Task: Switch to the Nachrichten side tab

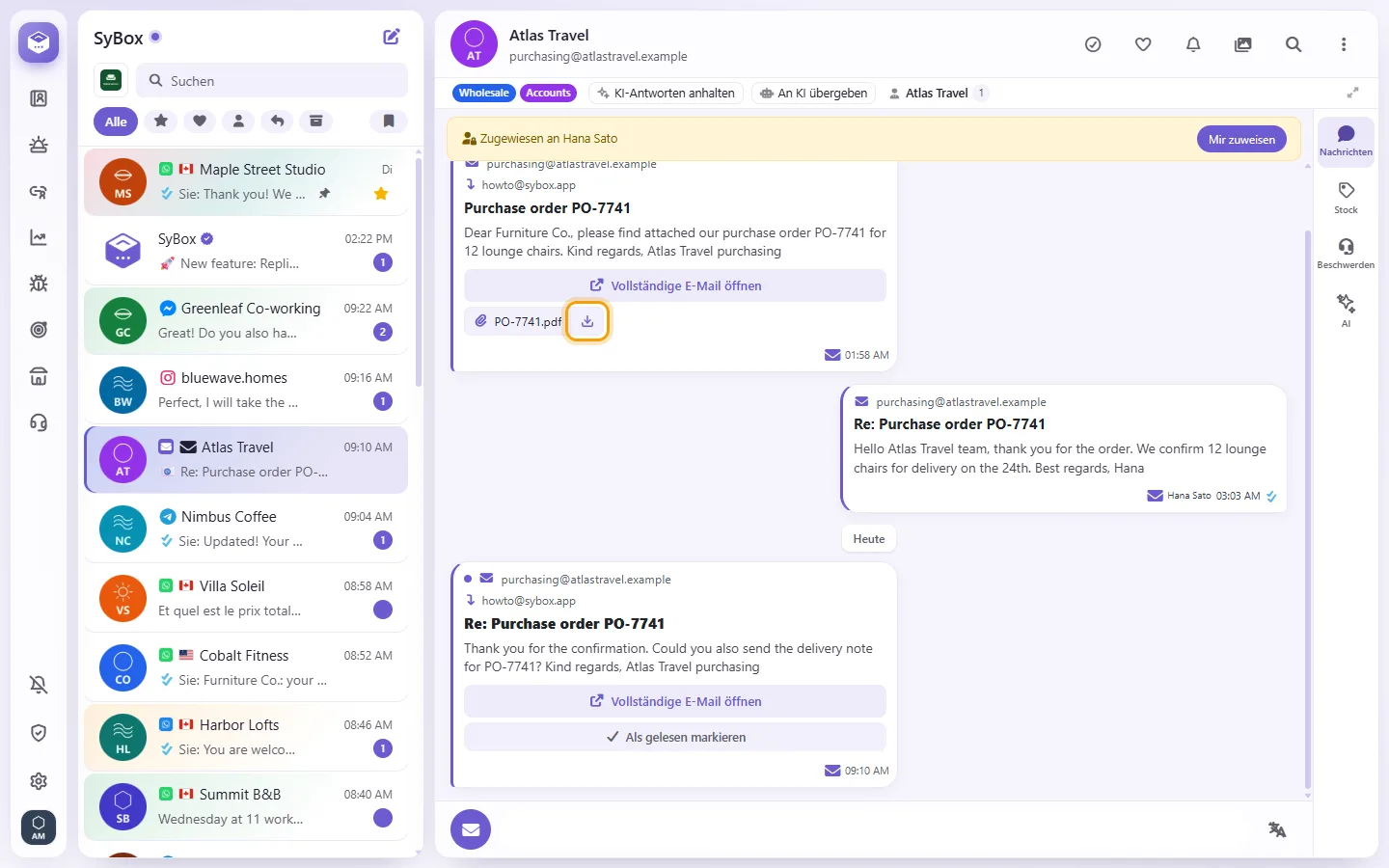Action: 1346,141
